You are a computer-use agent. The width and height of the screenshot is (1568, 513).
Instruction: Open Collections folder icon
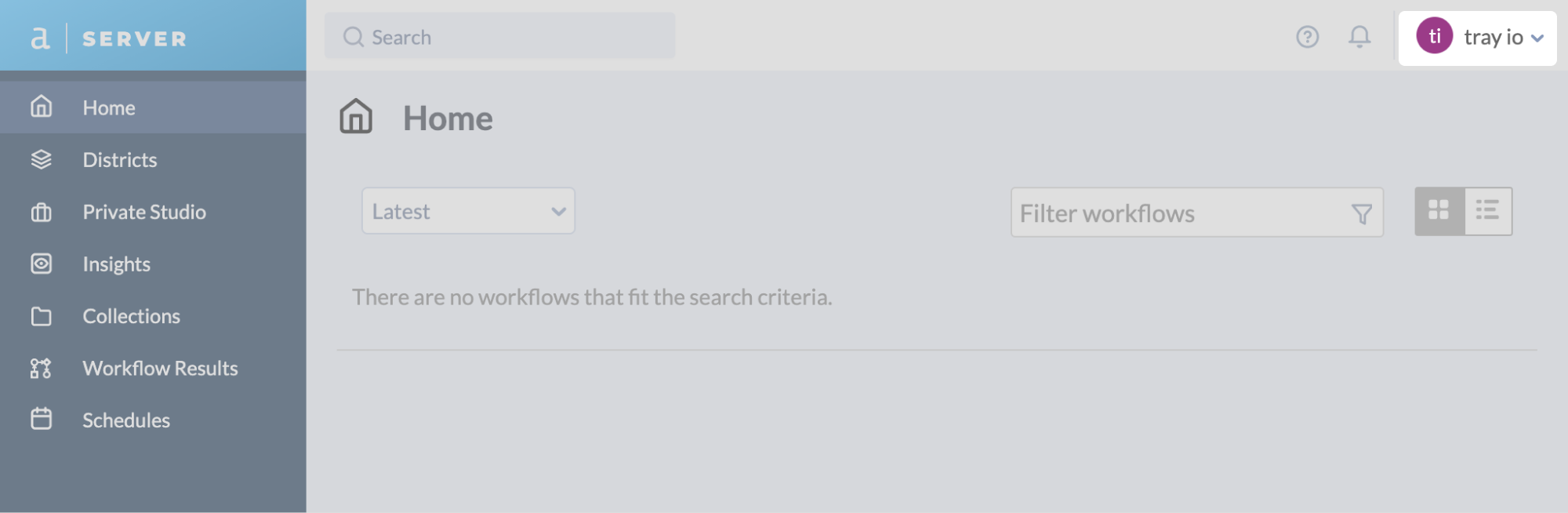[41, 316]
